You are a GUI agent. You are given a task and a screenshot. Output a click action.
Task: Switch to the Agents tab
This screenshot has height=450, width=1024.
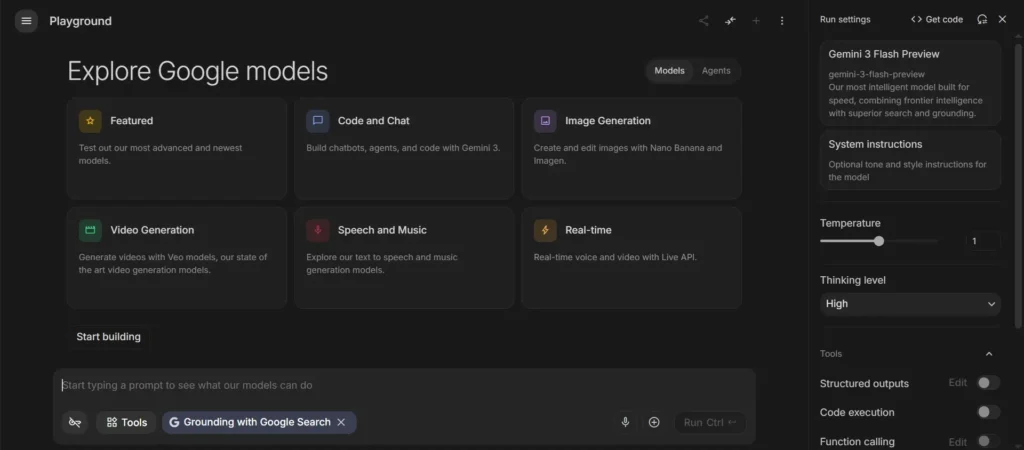(716, 71)
